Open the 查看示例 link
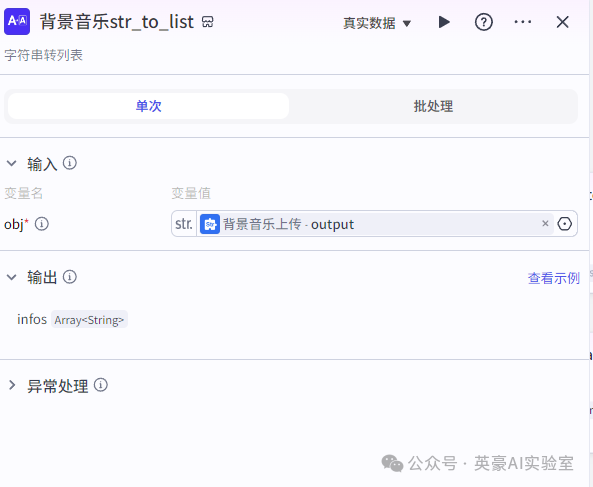This screenshot has width=593, height=487. pos(554,278)
